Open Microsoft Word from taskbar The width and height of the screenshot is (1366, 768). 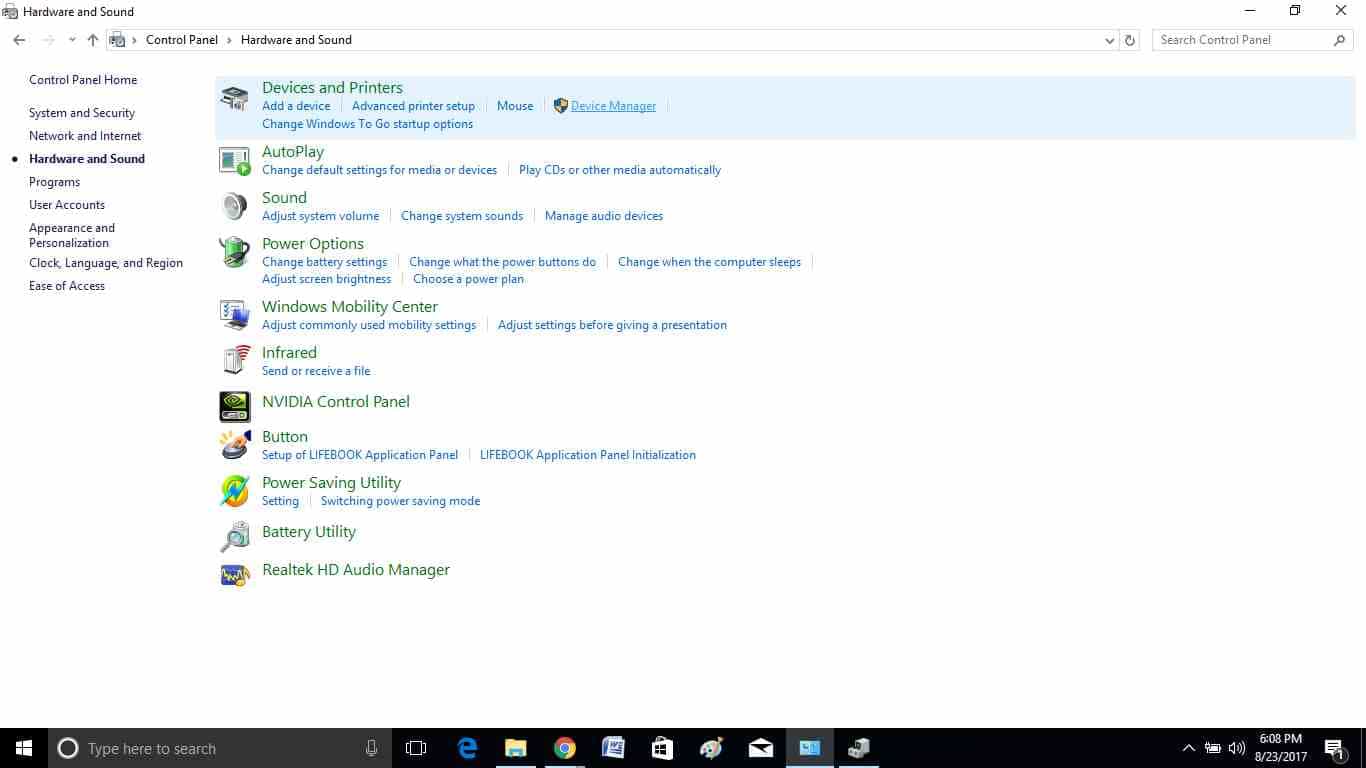pos(614,748)
